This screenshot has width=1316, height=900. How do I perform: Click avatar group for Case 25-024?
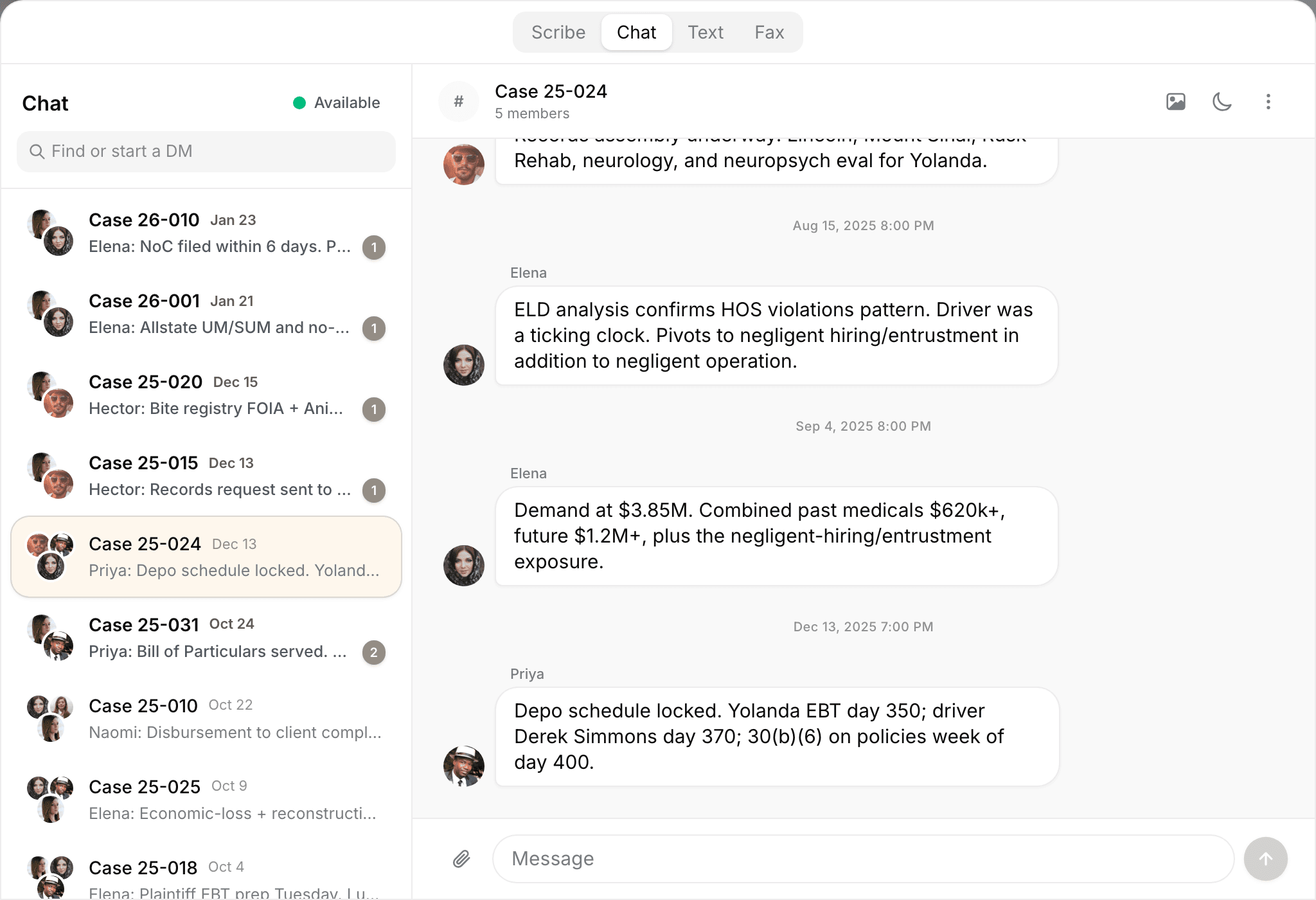(x=50, y=557)
